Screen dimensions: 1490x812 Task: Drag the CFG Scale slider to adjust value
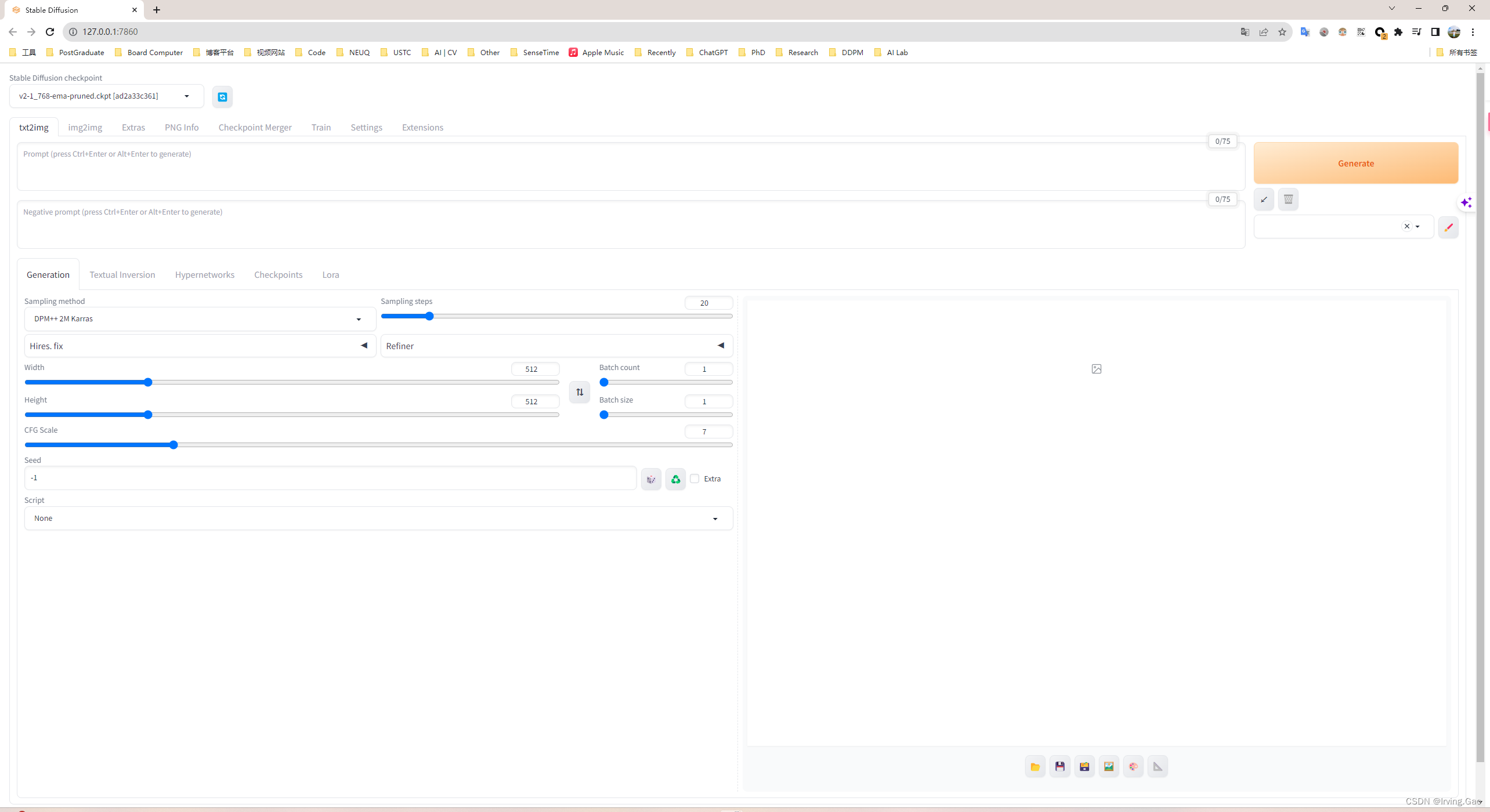[x=175, y=444]
